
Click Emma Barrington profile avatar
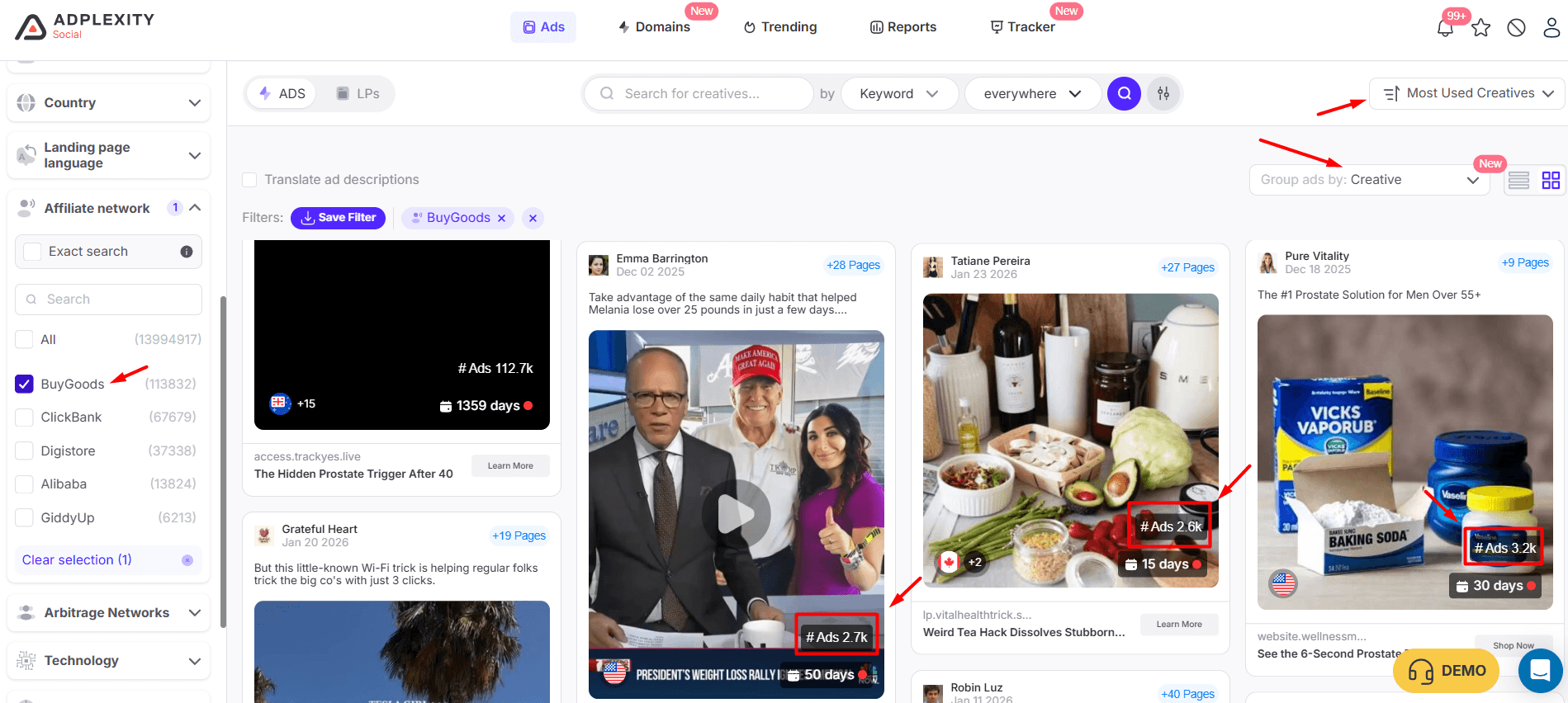tap(599, 265)
